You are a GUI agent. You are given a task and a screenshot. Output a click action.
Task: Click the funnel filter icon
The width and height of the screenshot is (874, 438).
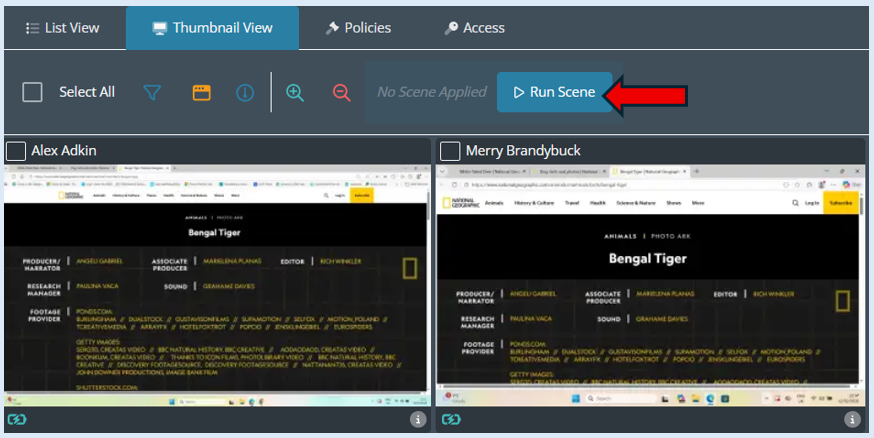[152, 93]
